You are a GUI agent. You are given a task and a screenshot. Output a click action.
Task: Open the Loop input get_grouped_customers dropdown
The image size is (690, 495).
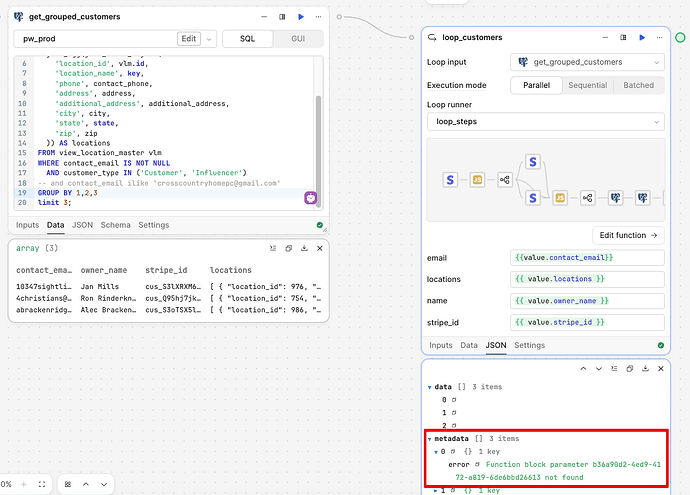[x=587, y=62]
